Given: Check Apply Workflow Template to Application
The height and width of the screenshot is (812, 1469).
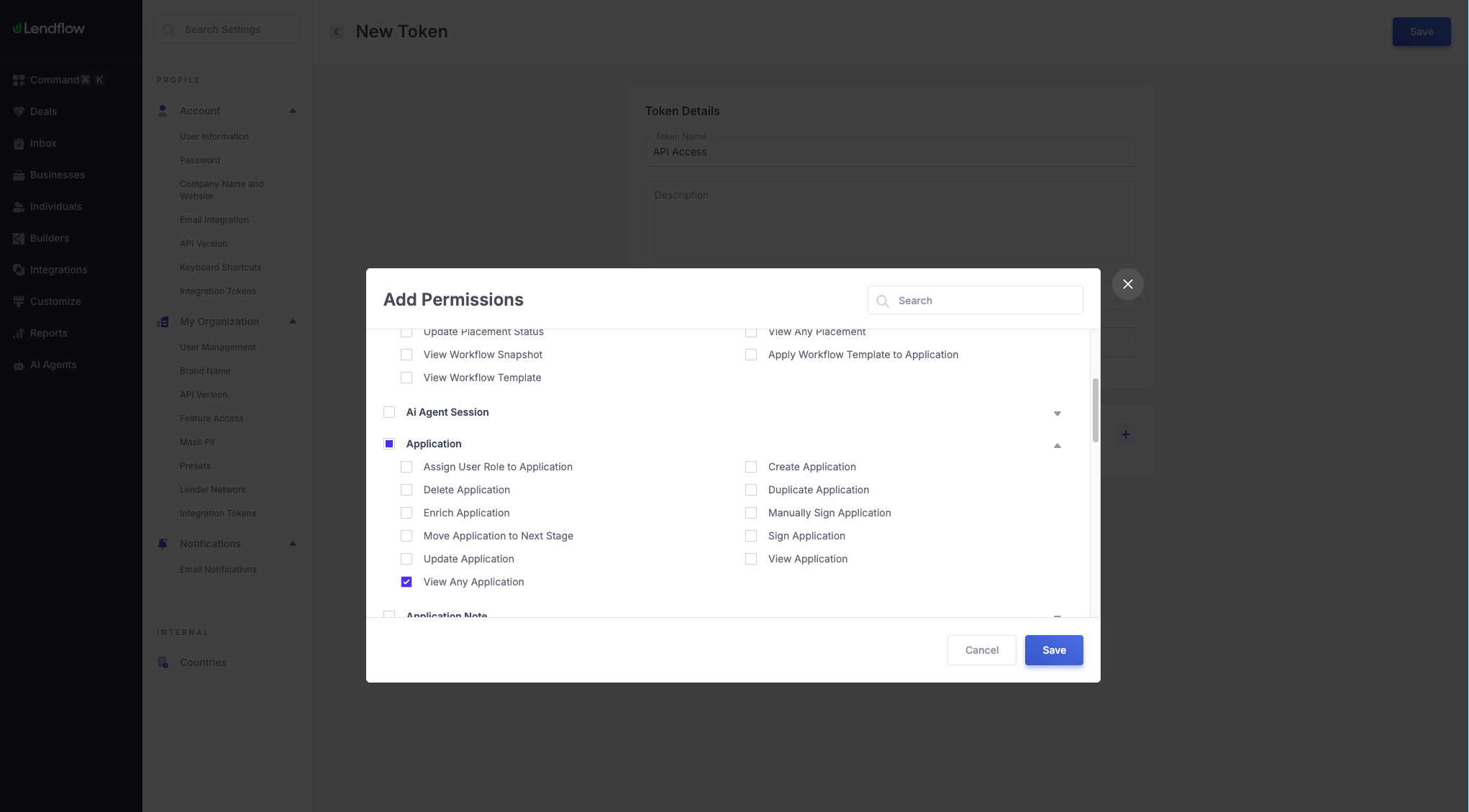Looking at the screenshot, I should pos(751,355).
